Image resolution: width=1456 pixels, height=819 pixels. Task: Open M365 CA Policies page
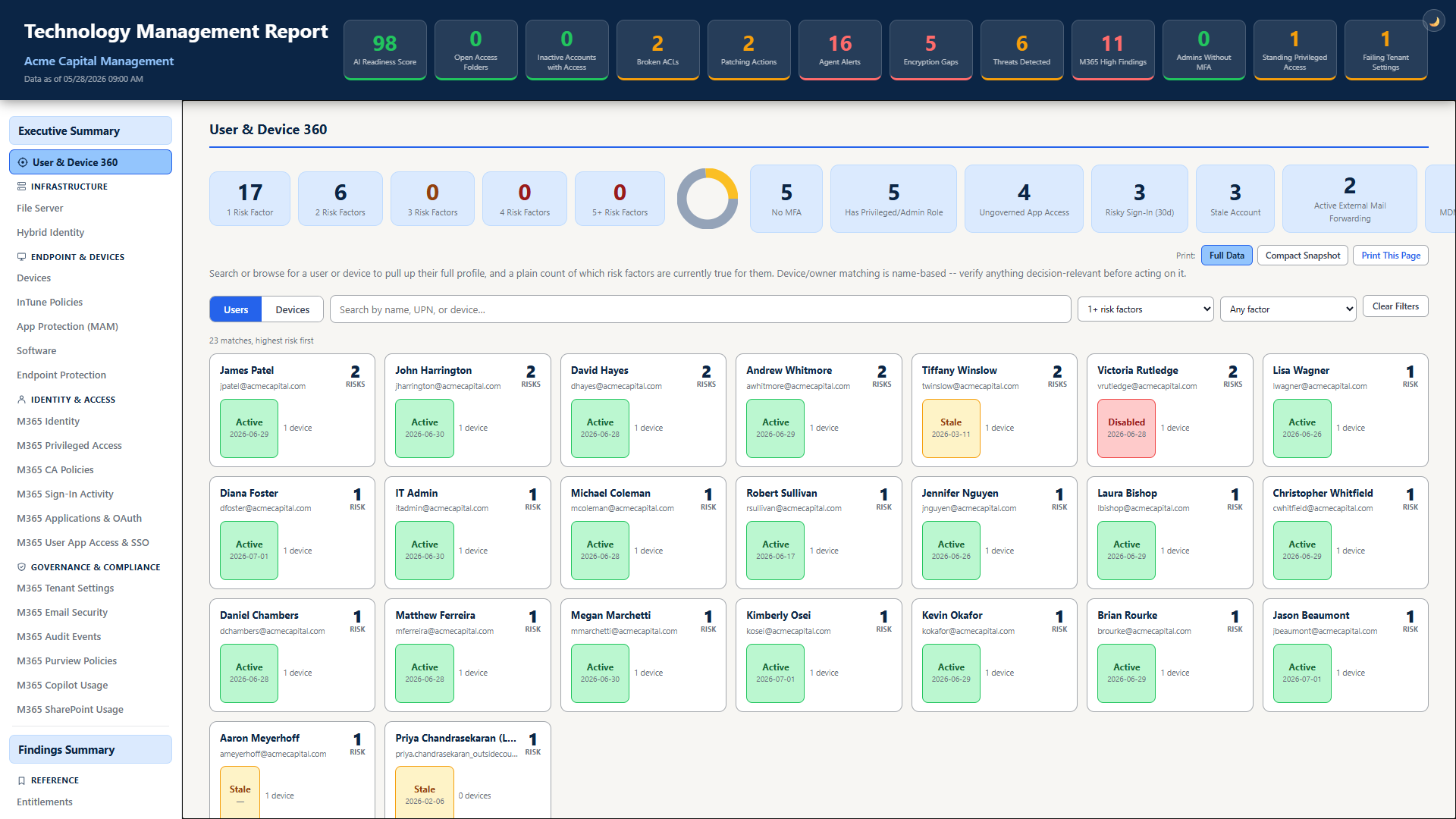tap(55, 470)
